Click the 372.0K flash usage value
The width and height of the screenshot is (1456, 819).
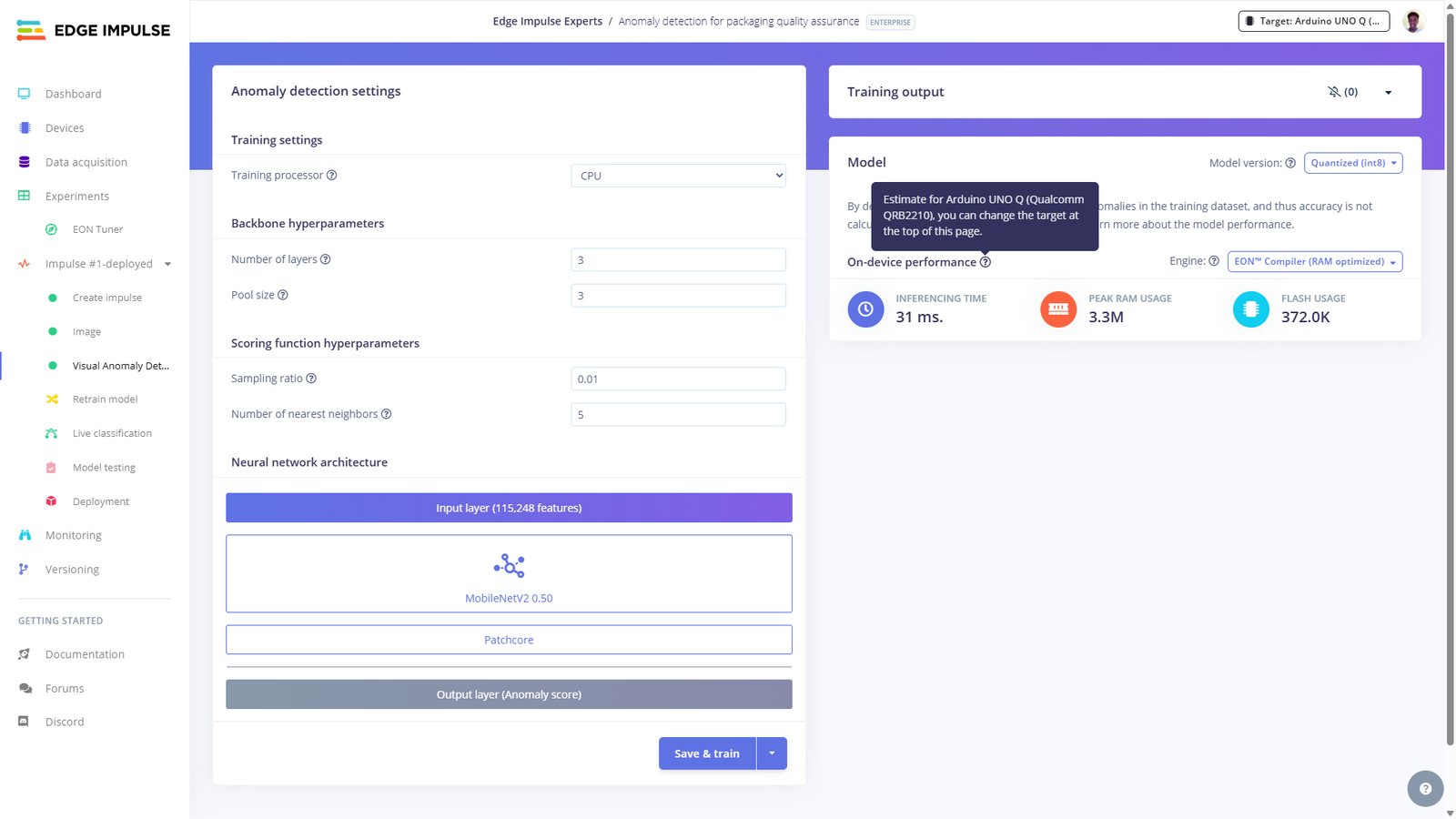pyautogui.click(x=1305, y=318)
